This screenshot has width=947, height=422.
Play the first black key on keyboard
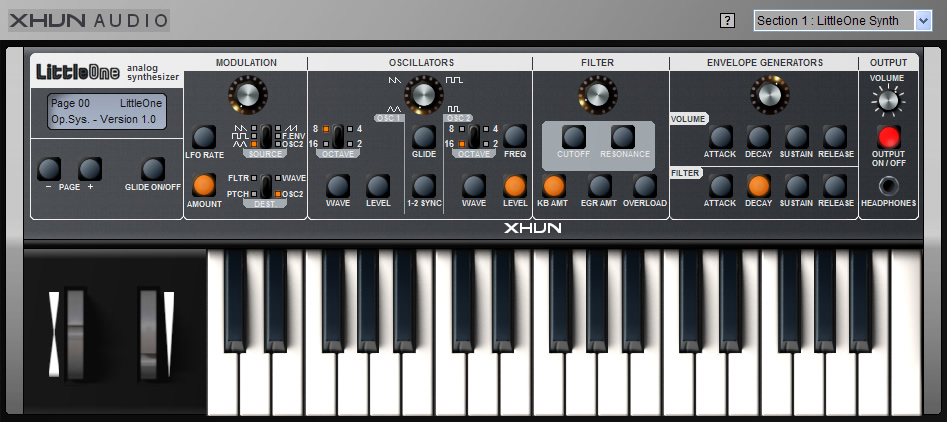235,301
